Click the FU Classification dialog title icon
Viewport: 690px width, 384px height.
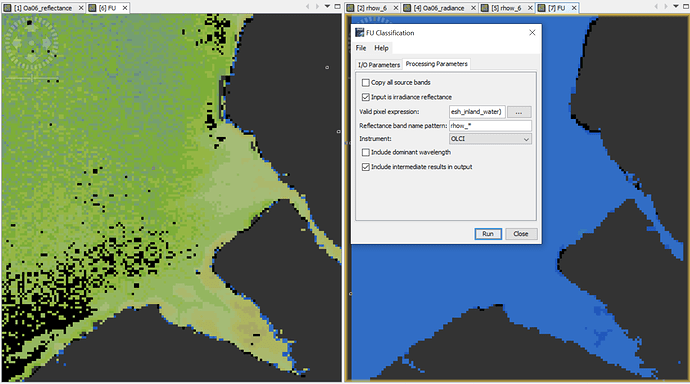[x=360, y=33]
